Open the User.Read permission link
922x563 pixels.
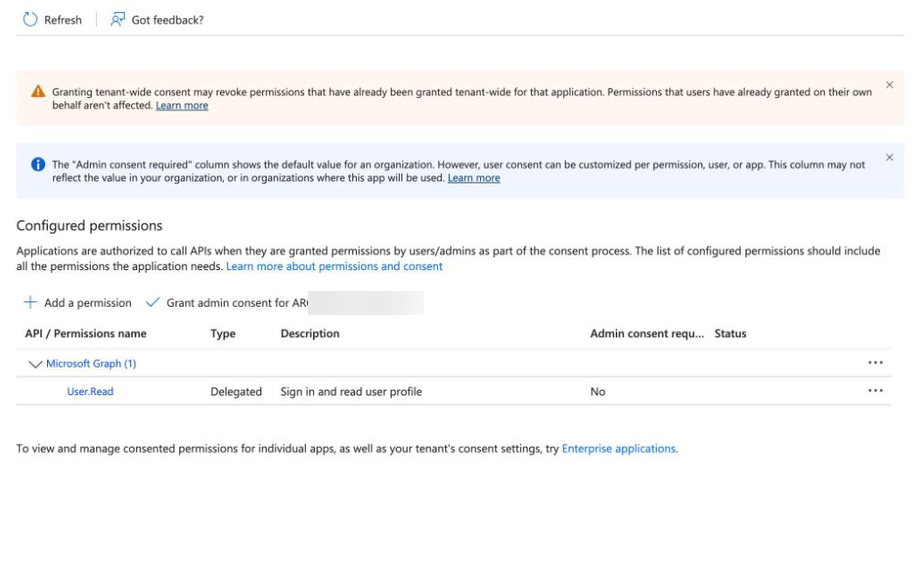click(90, 391)
